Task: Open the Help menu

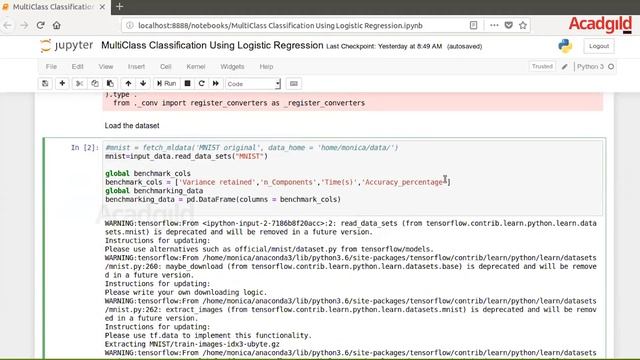Action: 266,67
